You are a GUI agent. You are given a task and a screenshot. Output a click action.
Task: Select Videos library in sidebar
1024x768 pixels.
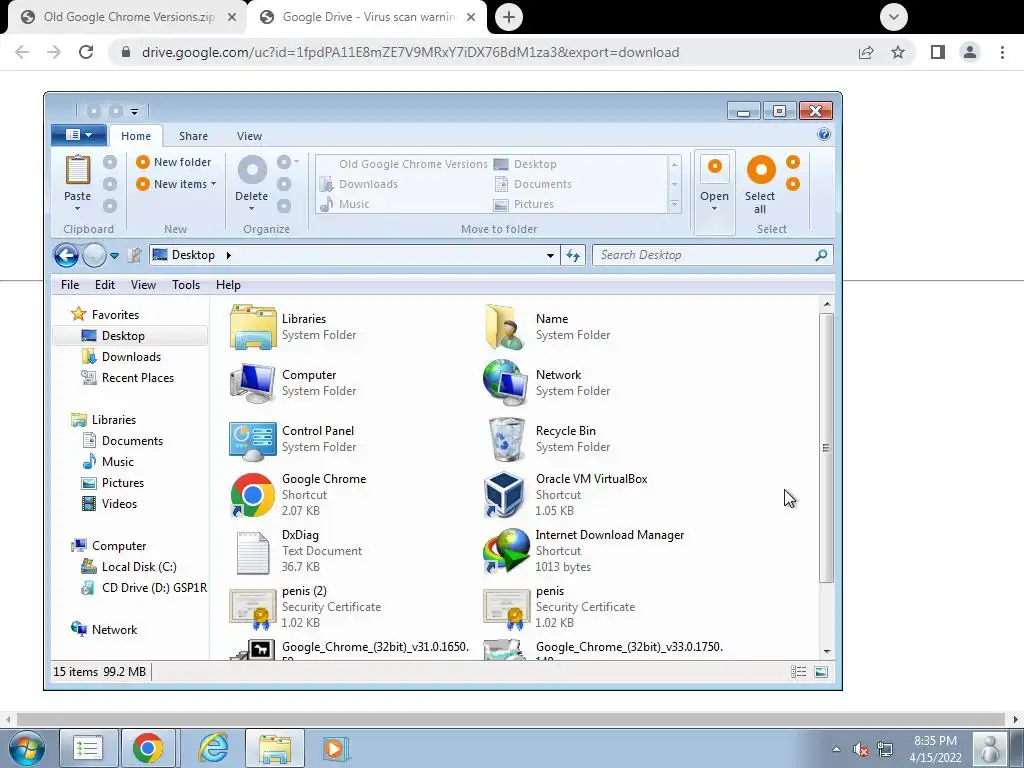(119, 504)
